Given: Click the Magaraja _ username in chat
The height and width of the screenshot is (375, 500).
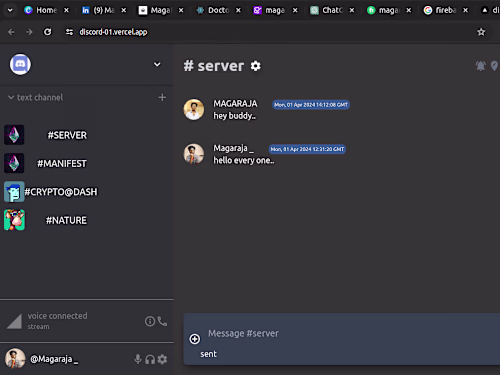Looking at the screenshot, I should [x=234, y=148].
